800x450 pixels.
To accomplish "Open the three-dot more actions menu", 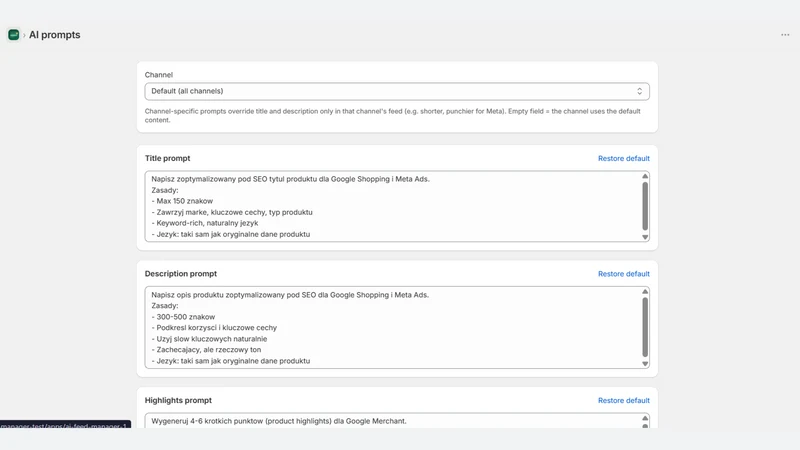I will tap(785, 35).
